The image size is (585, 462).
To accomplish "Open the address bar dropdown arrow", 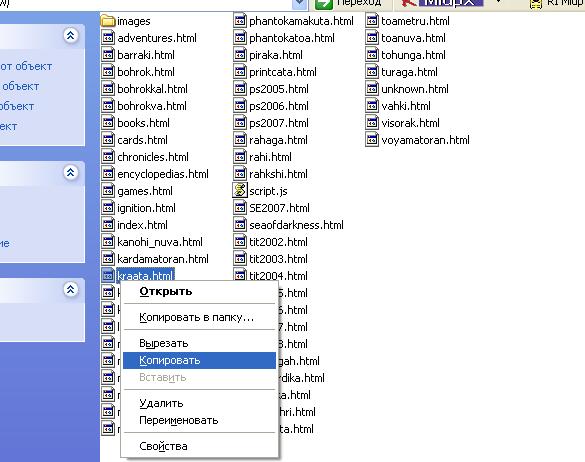I will click(x=300, y=4).
